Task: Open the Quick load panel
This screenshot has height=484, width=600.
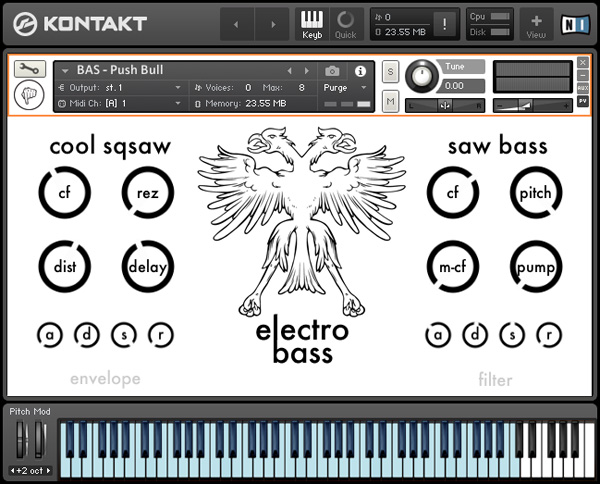Action: coord(346,24)
